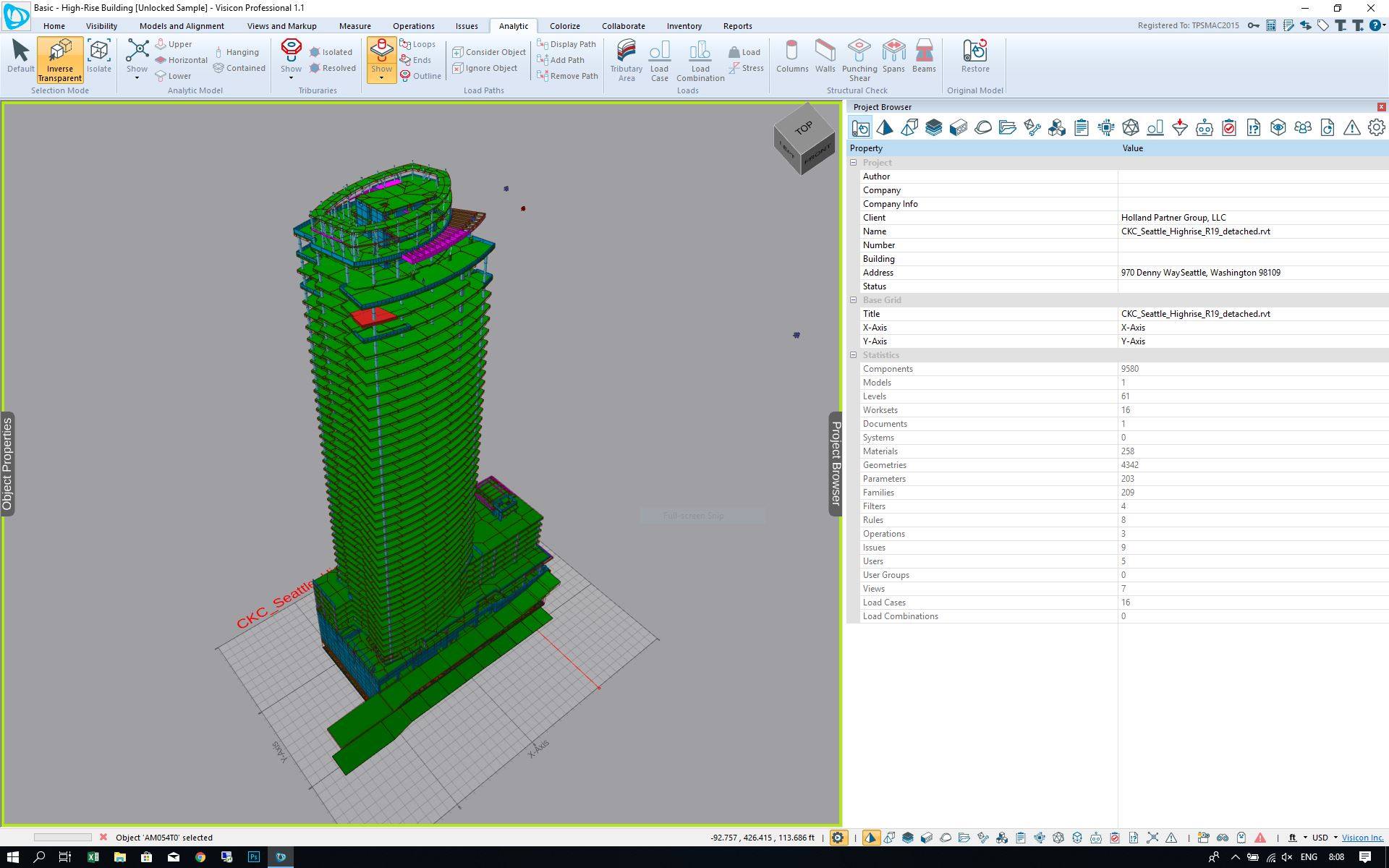Click the TOP face of view cube
The image size is (1389, 868).
803,128
